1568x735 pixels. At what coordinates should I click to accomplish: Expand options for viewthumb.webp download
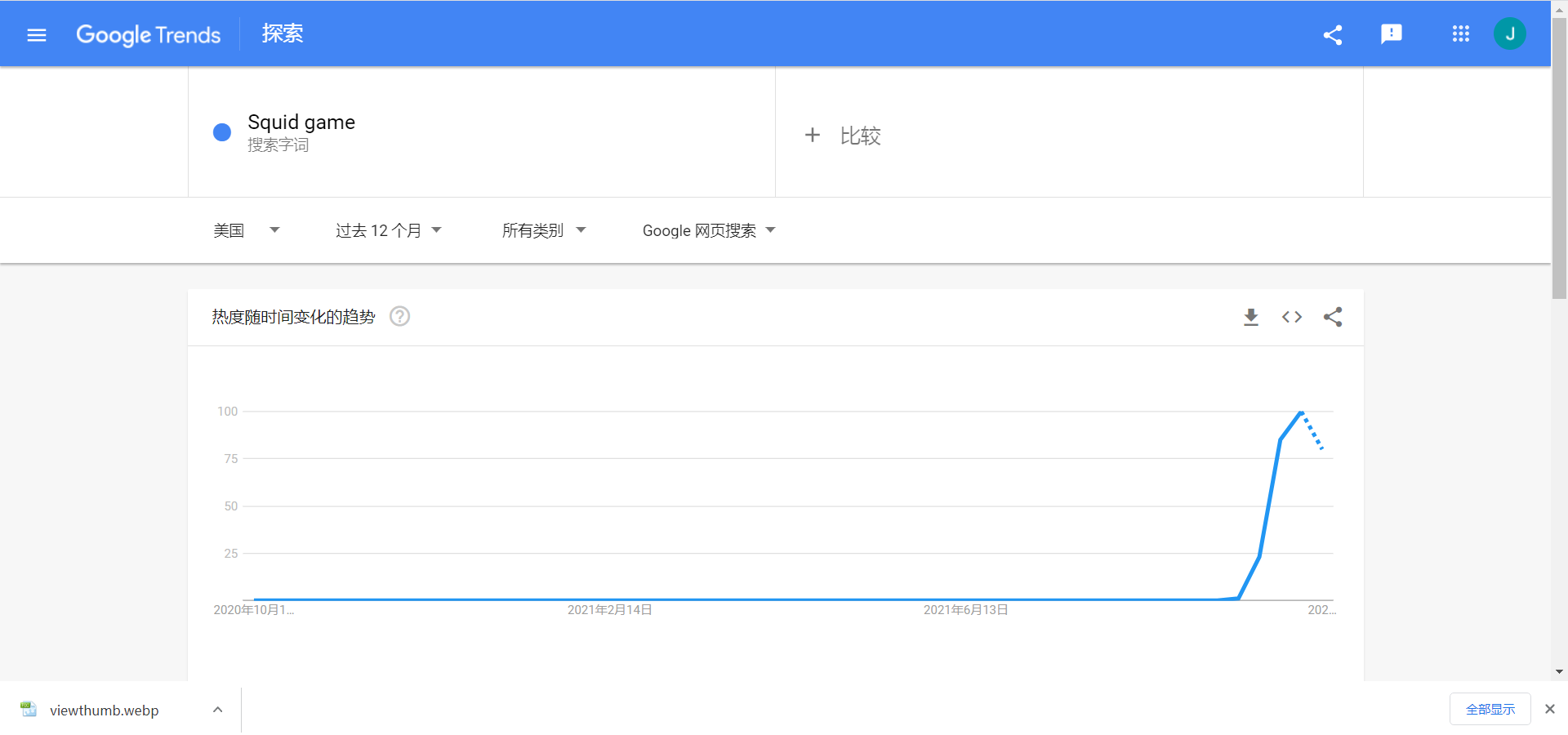point(218,710)
